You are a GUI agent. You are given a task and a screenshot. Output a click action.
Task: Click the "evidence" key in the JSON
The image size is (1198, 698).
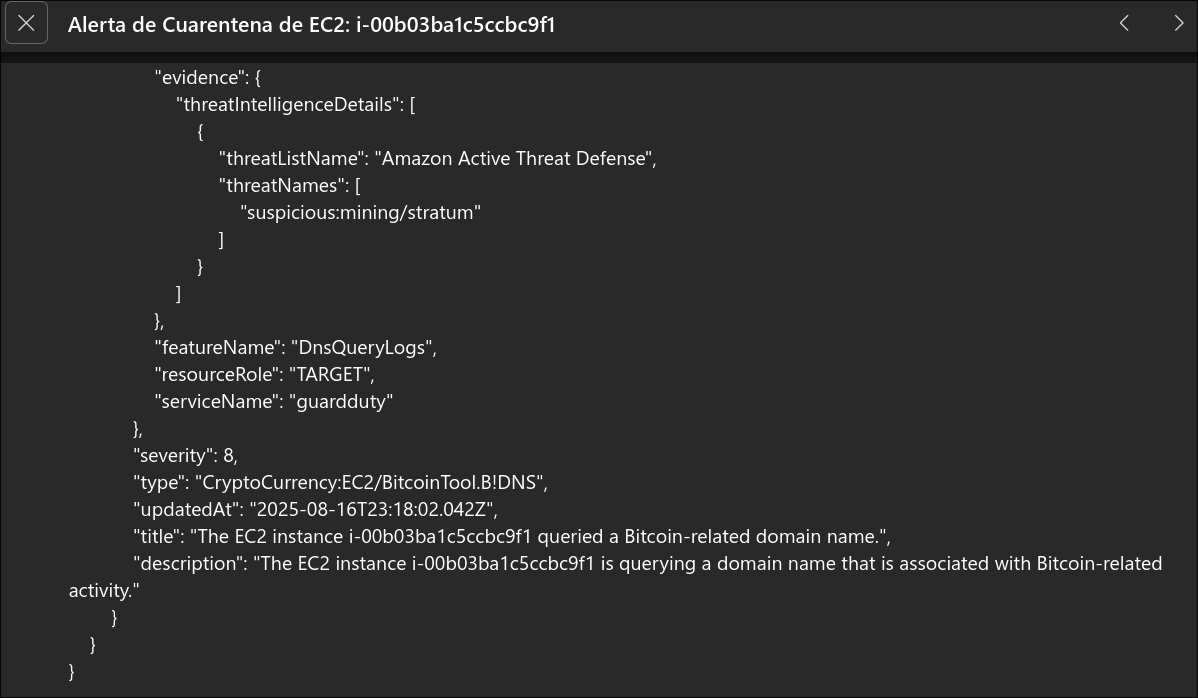(x=199, y=77)
